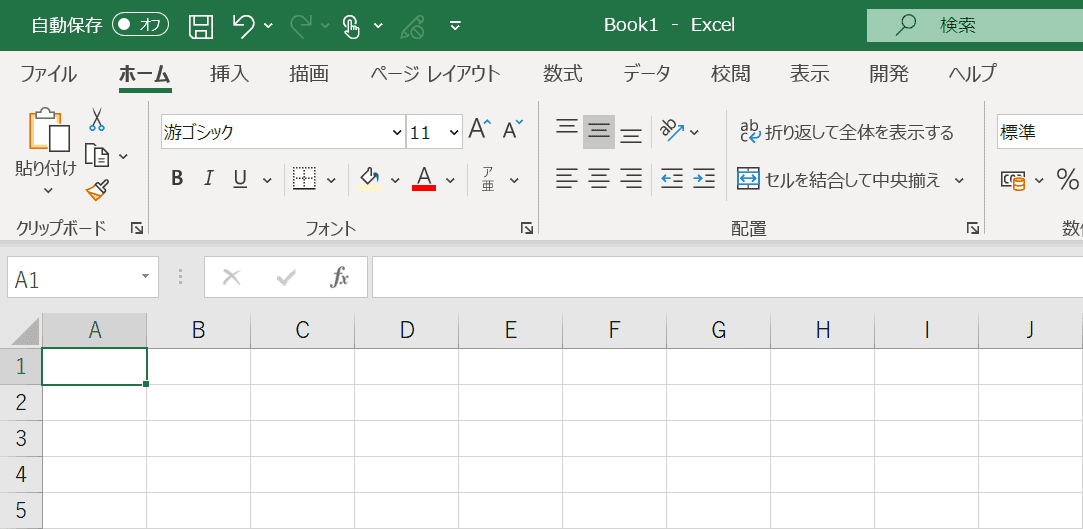Apply percent style format
The image size is (1083, 529).
(x=1067, y=180)
